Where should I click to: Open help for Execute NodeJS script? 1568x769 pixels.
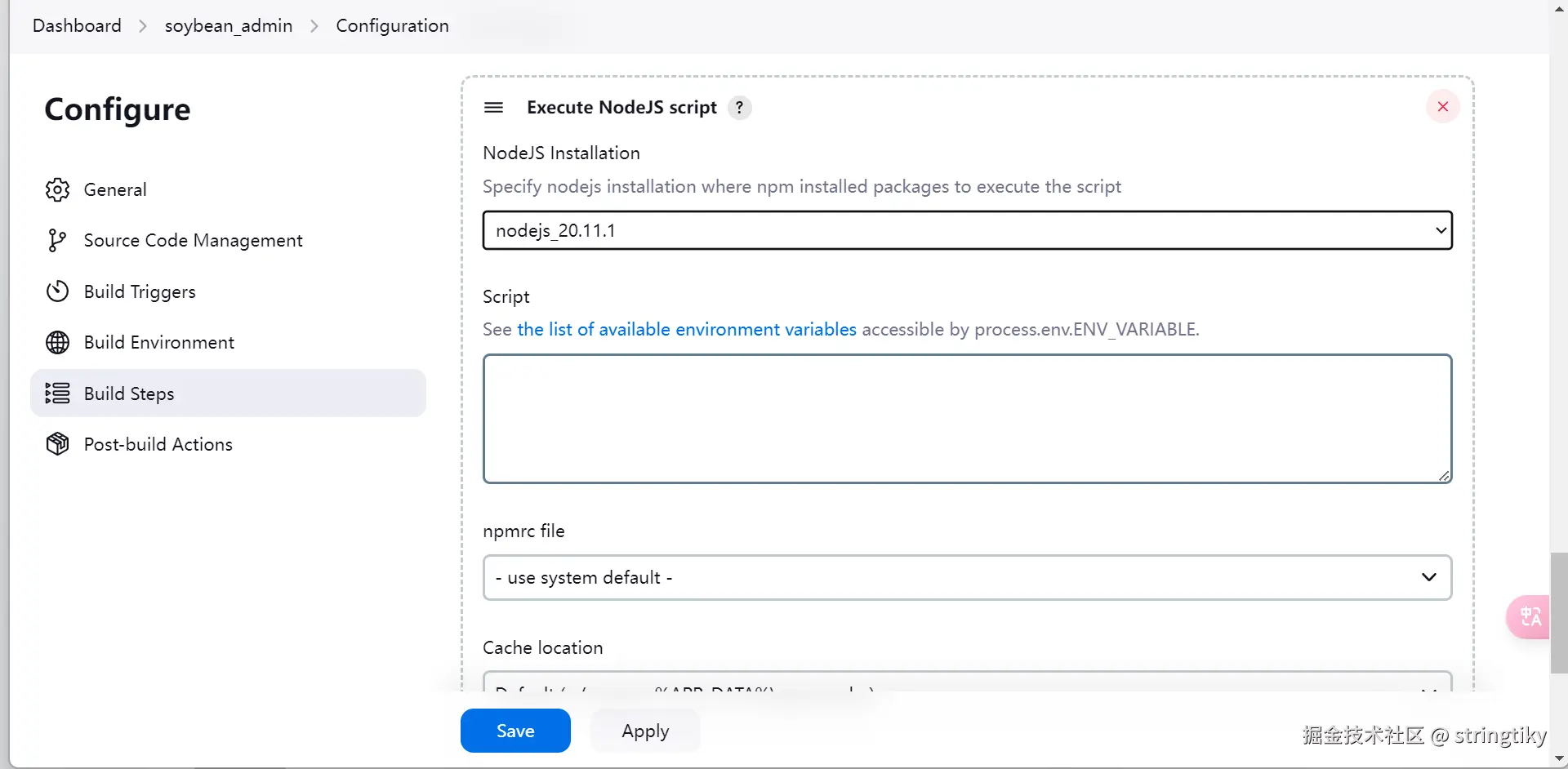click(739, 108)
